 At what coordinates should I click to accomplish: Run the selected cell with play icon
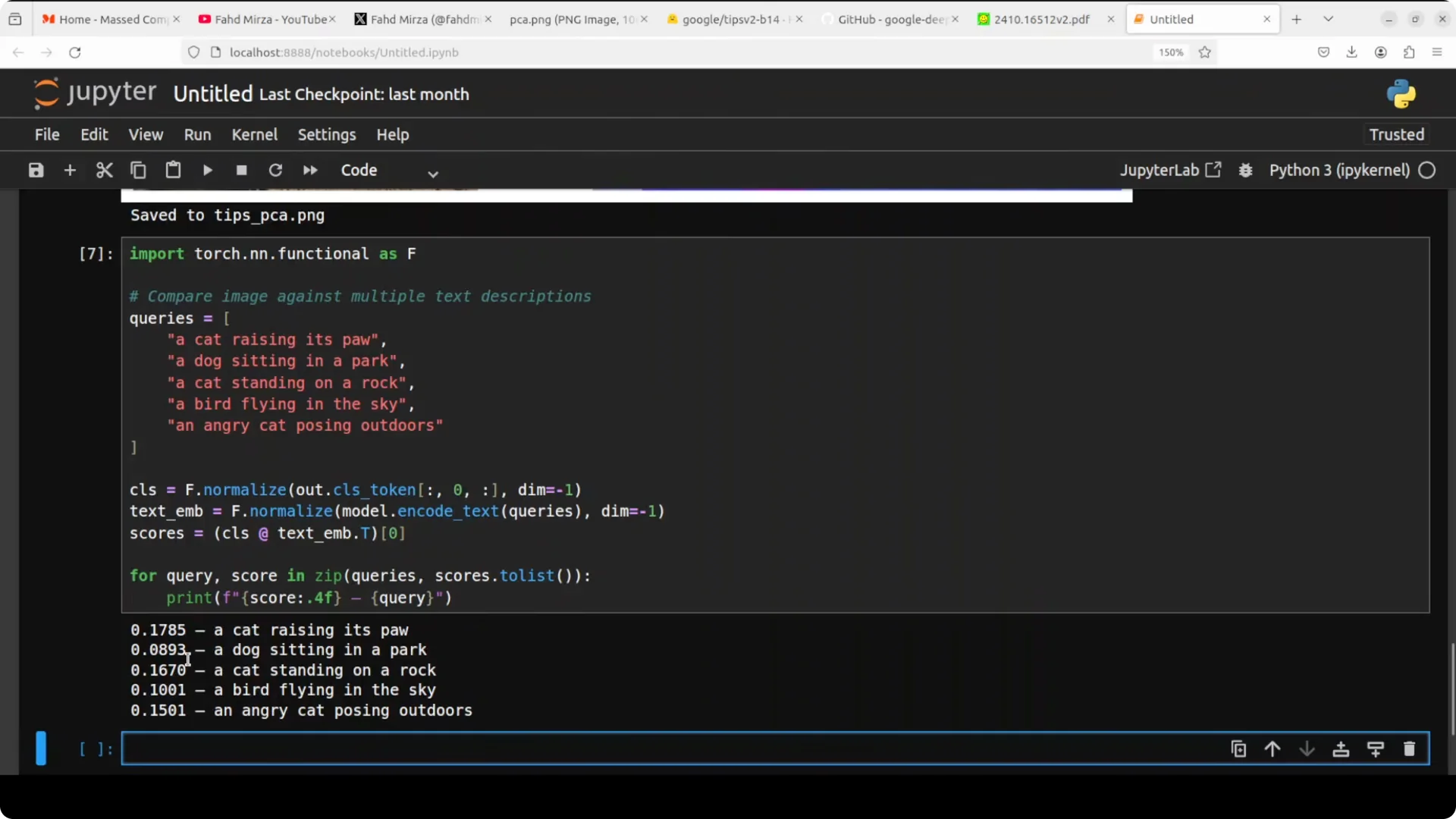pyautogui.click(x=207, y=170)
